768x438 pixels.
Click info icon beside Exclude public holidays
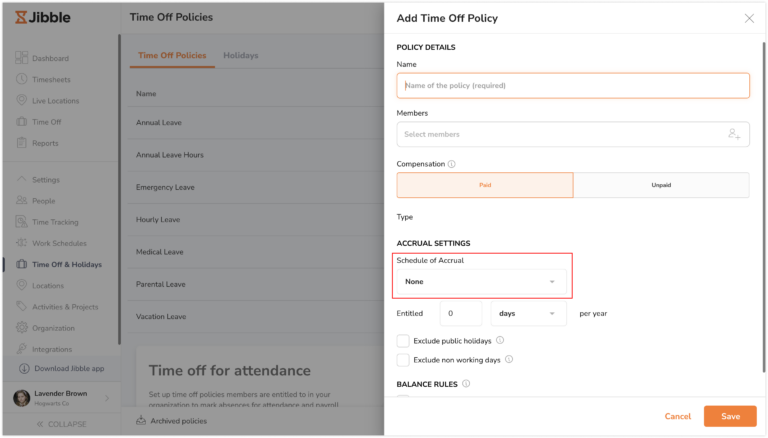click(500, 340)
